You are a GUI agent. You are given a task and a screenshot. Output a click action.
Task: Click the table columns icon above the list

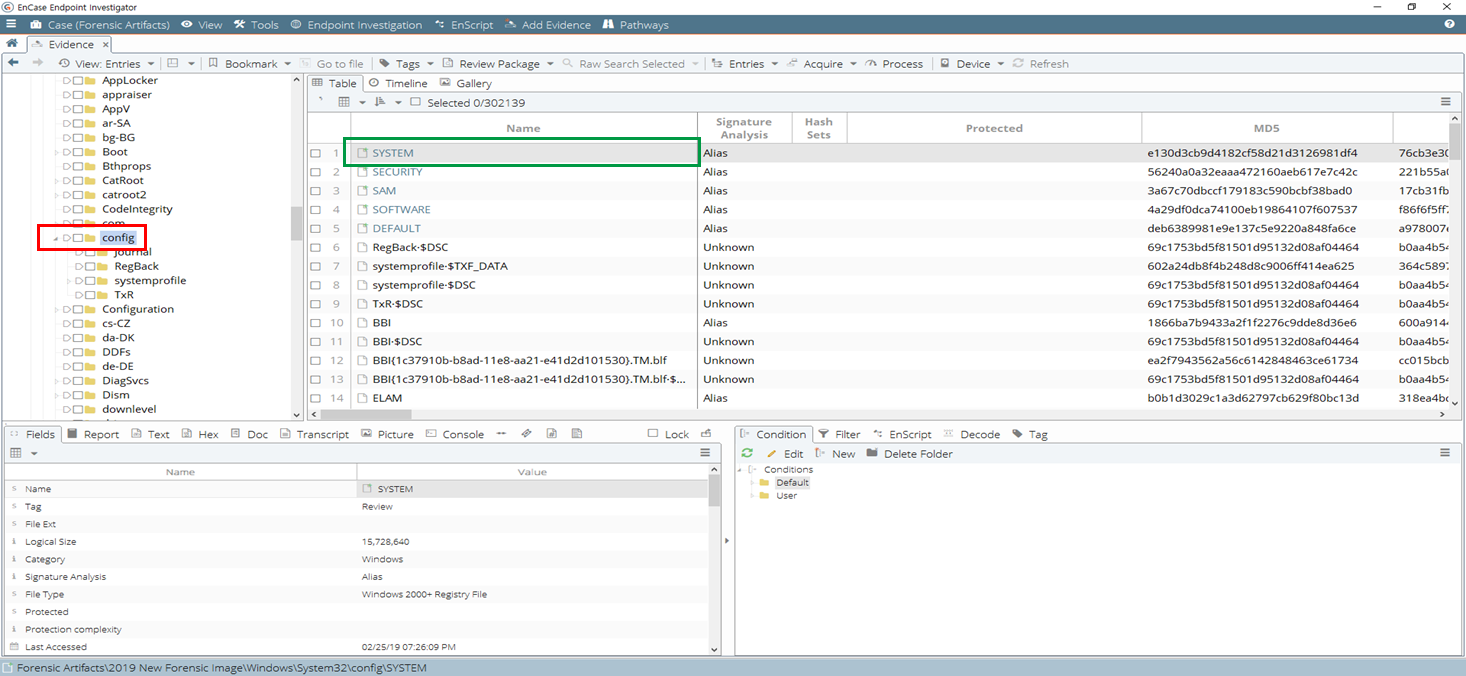pyautogui.click(x=345, y=102)
